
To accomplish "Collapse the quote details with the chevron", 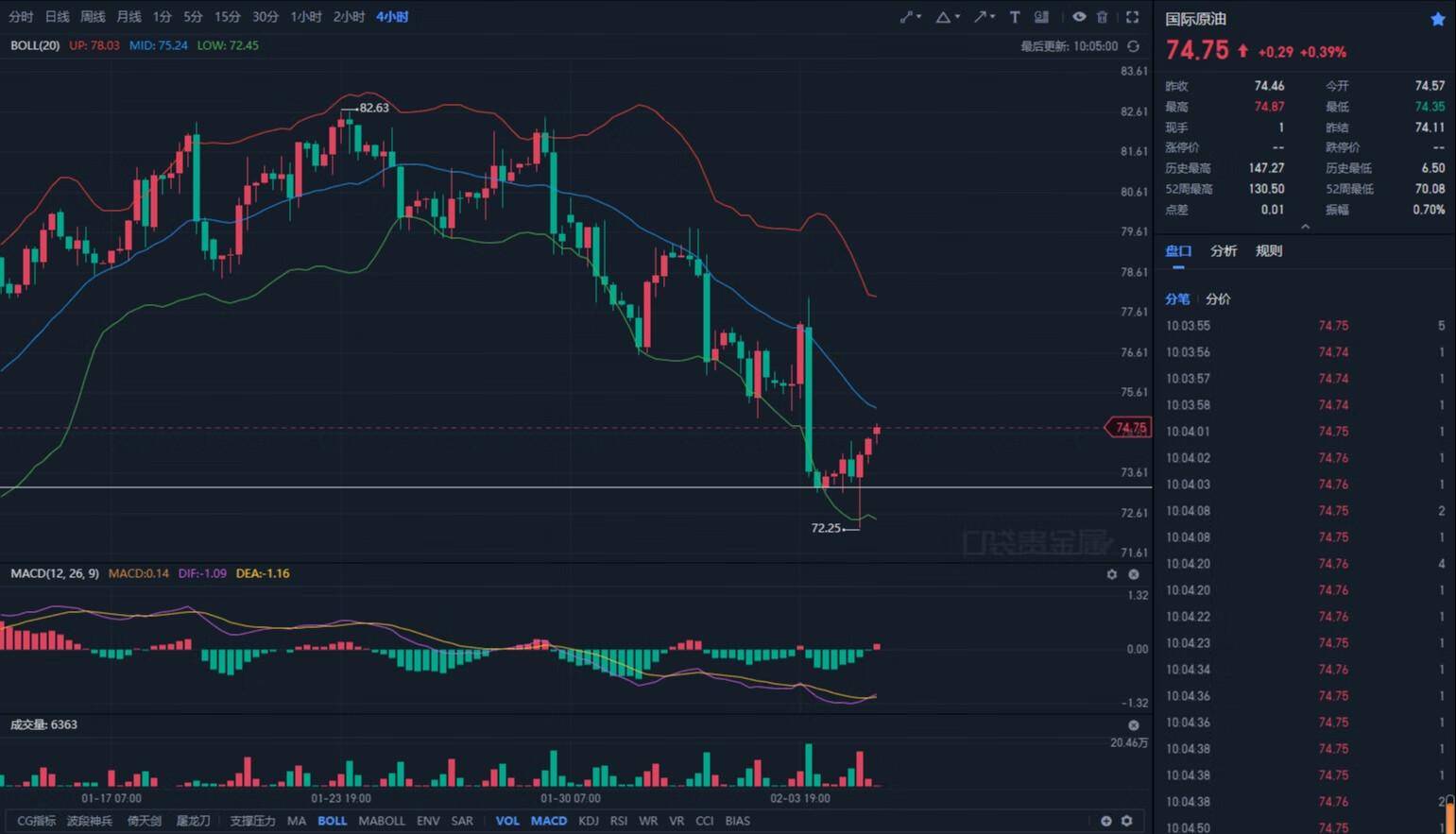I will (1305, 227).
